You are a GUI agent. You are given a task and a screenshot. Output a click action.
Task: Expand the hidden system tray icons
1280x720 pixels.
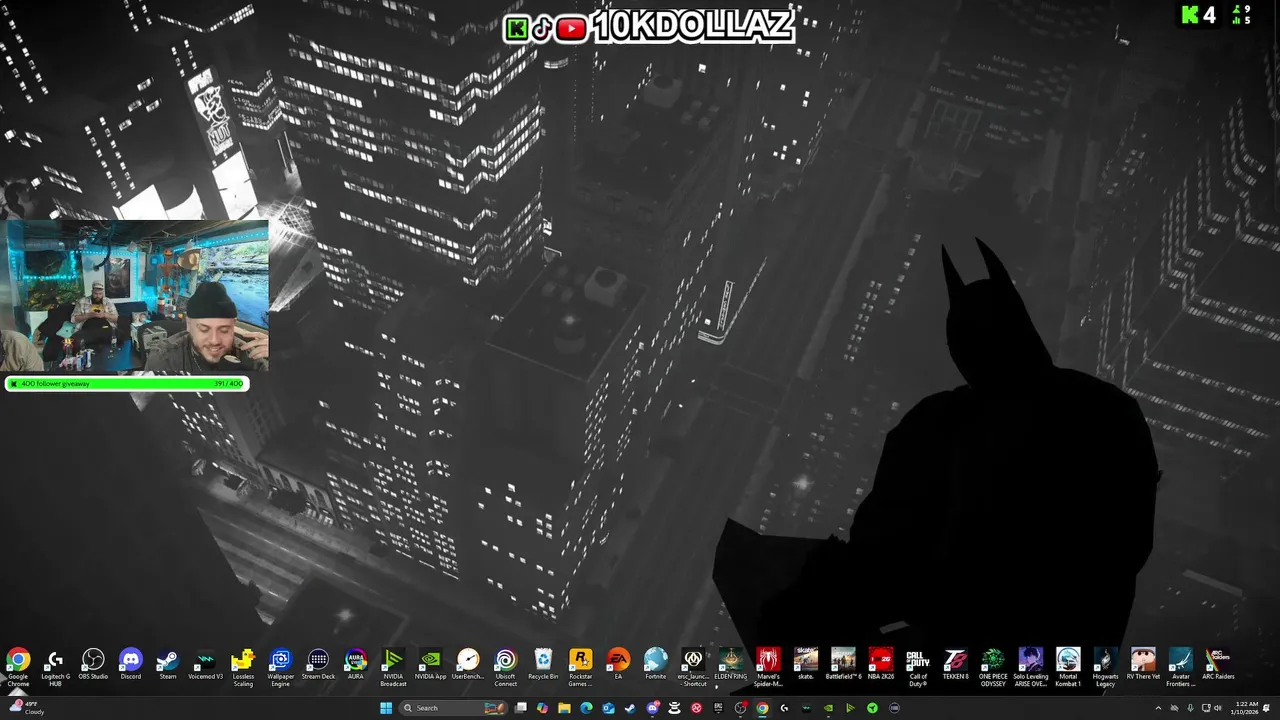(x=1158, y=708)
